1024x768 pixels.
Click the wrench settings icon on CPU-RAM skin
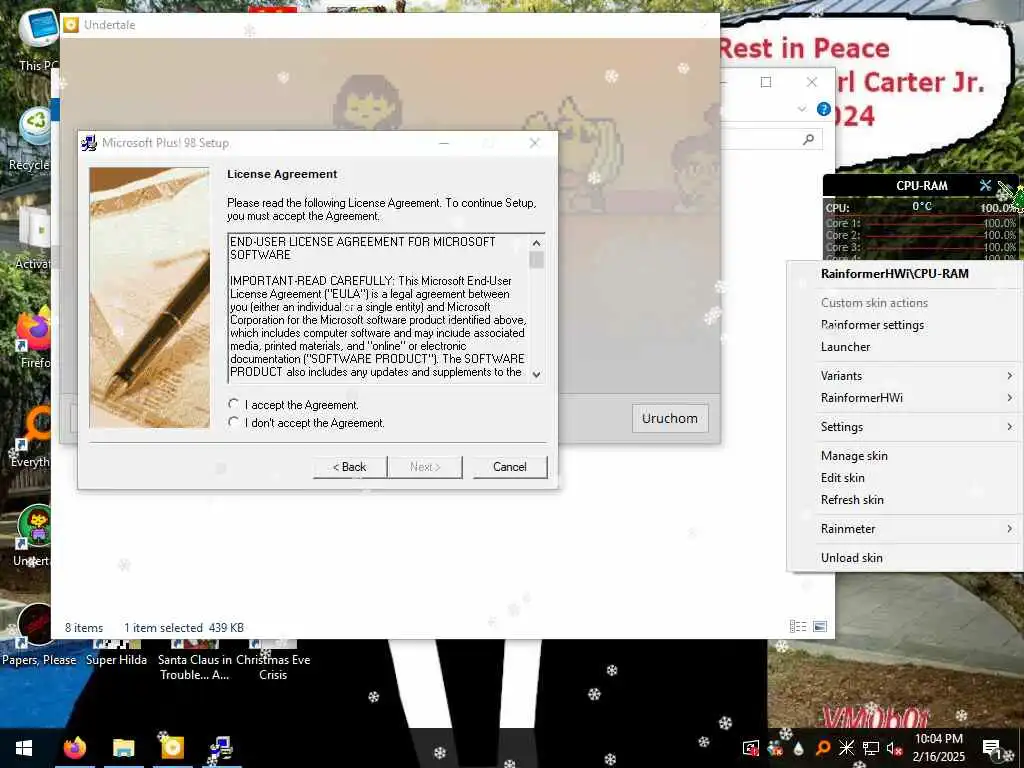point(985,185)
